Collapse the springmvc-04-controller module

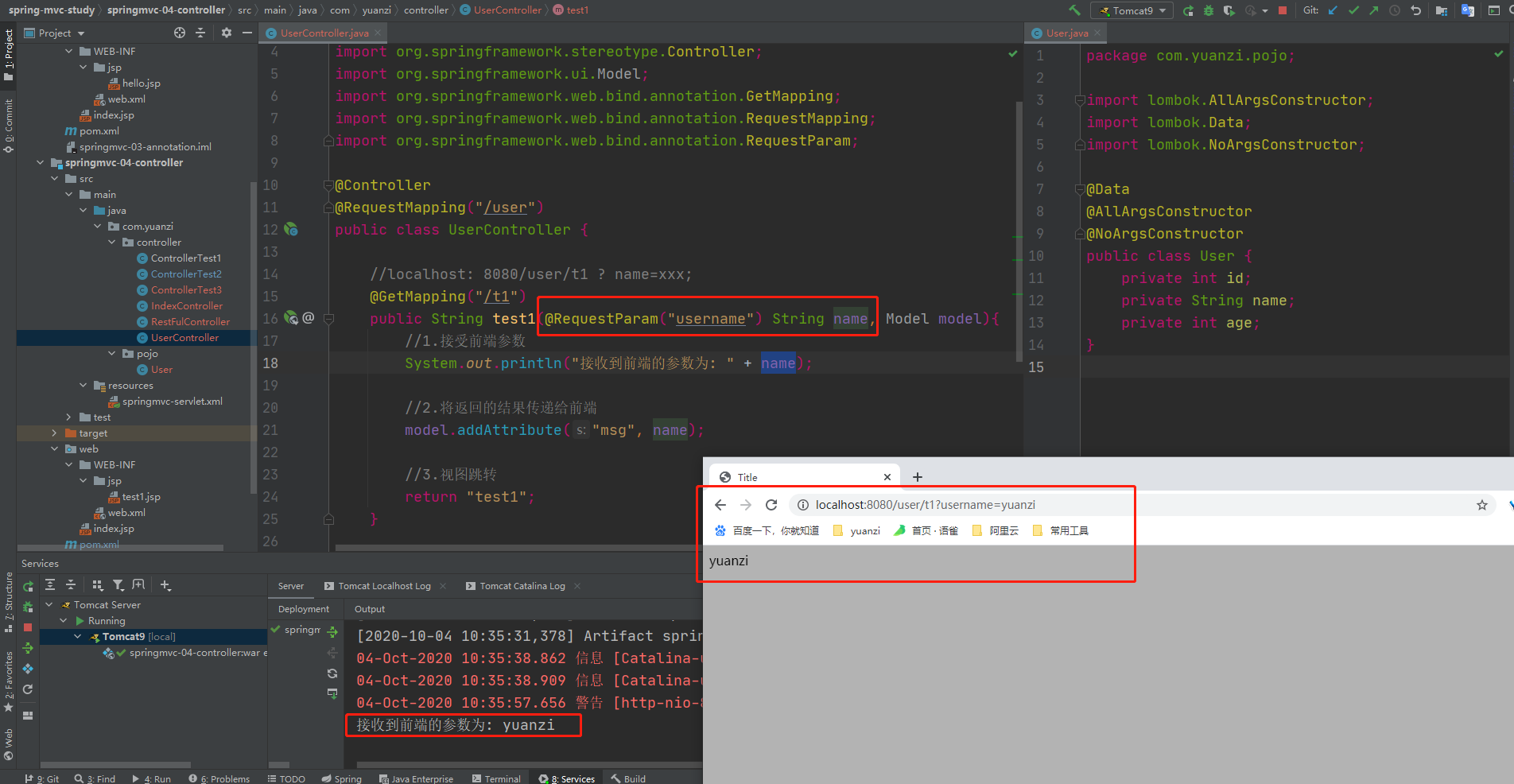pyautogui.click(x=41, y=163)
